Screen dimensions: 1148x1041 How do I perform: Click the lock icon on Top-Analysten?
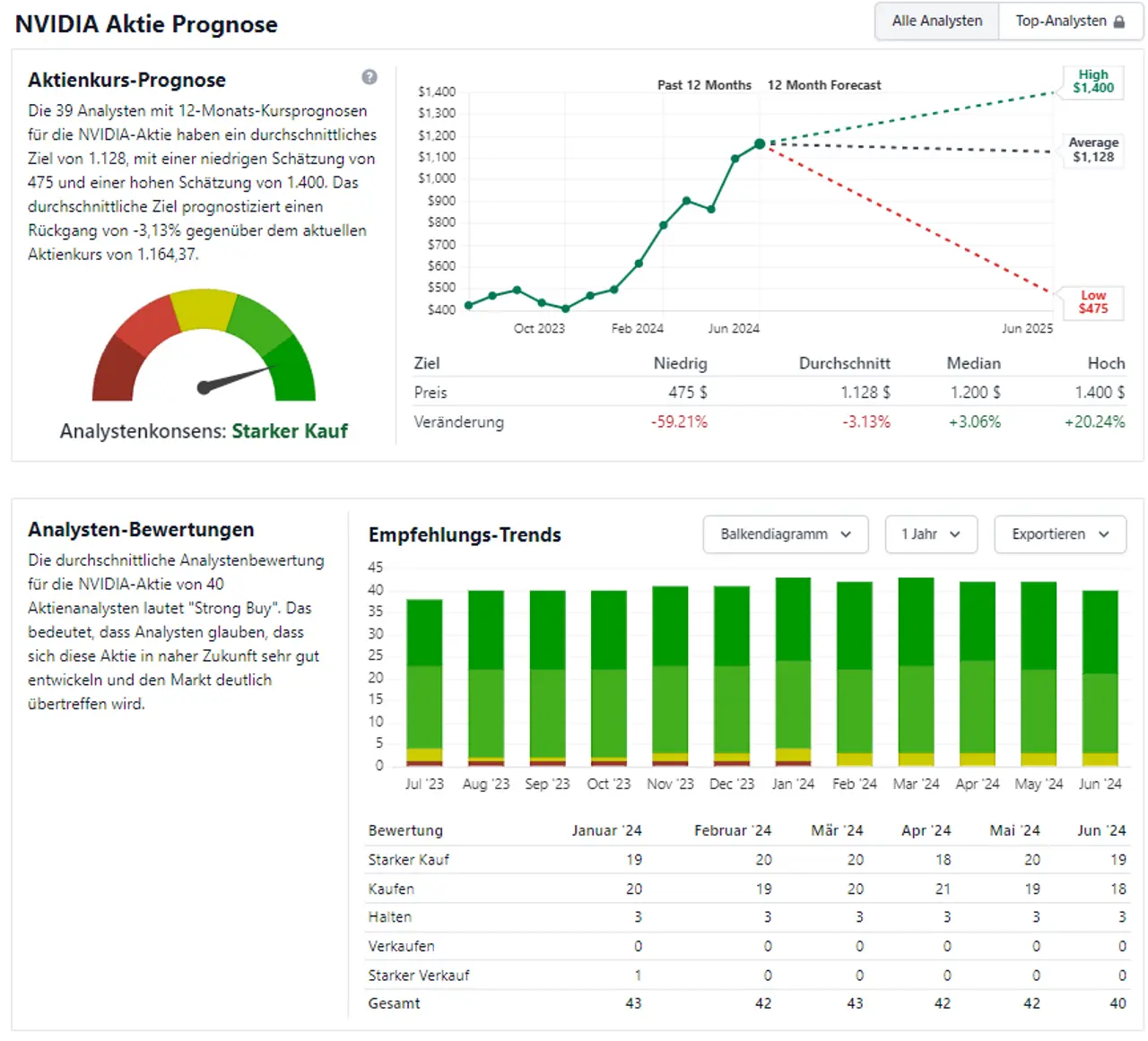[x=1119, y=22]
